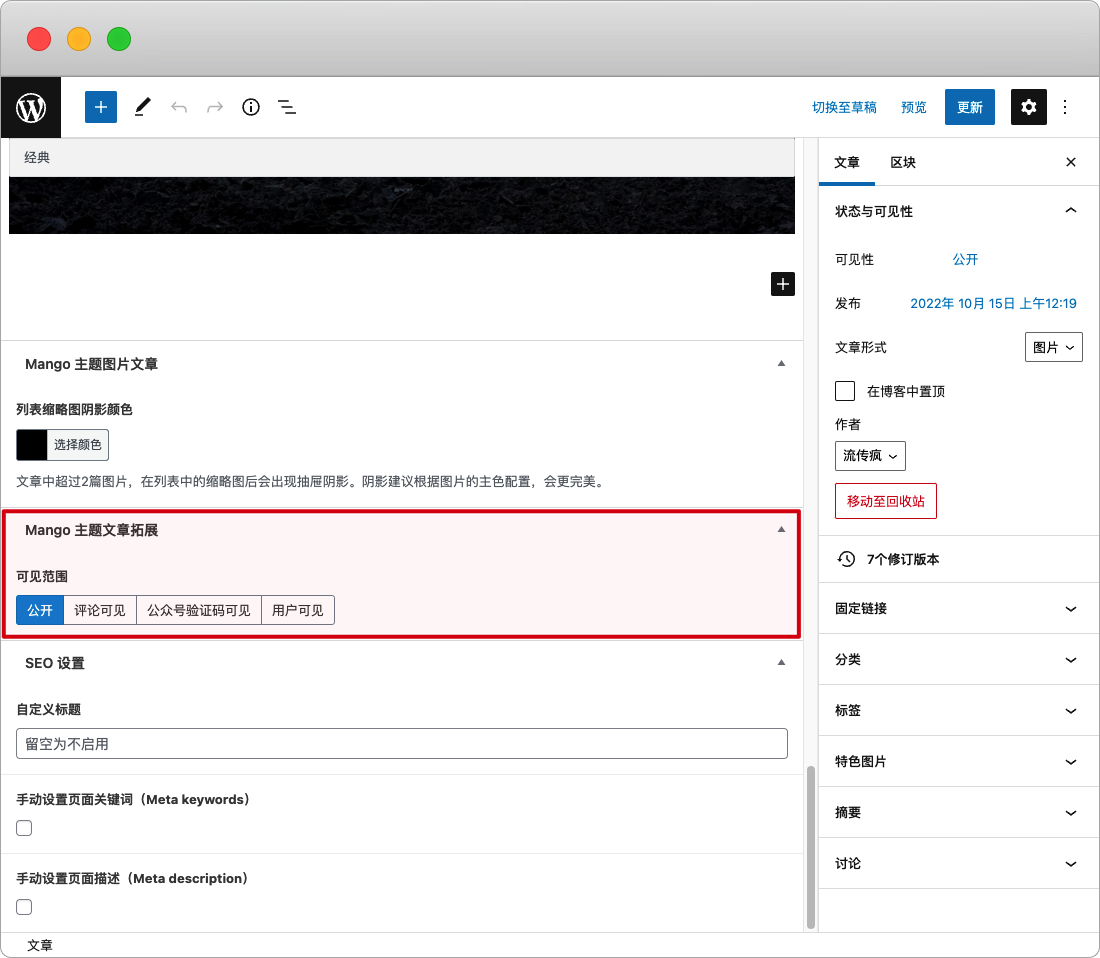This screenshot has width=1100, height=958.
Task: Check 在博客中置顶 checkbox
Action: (x=845, y=391)
